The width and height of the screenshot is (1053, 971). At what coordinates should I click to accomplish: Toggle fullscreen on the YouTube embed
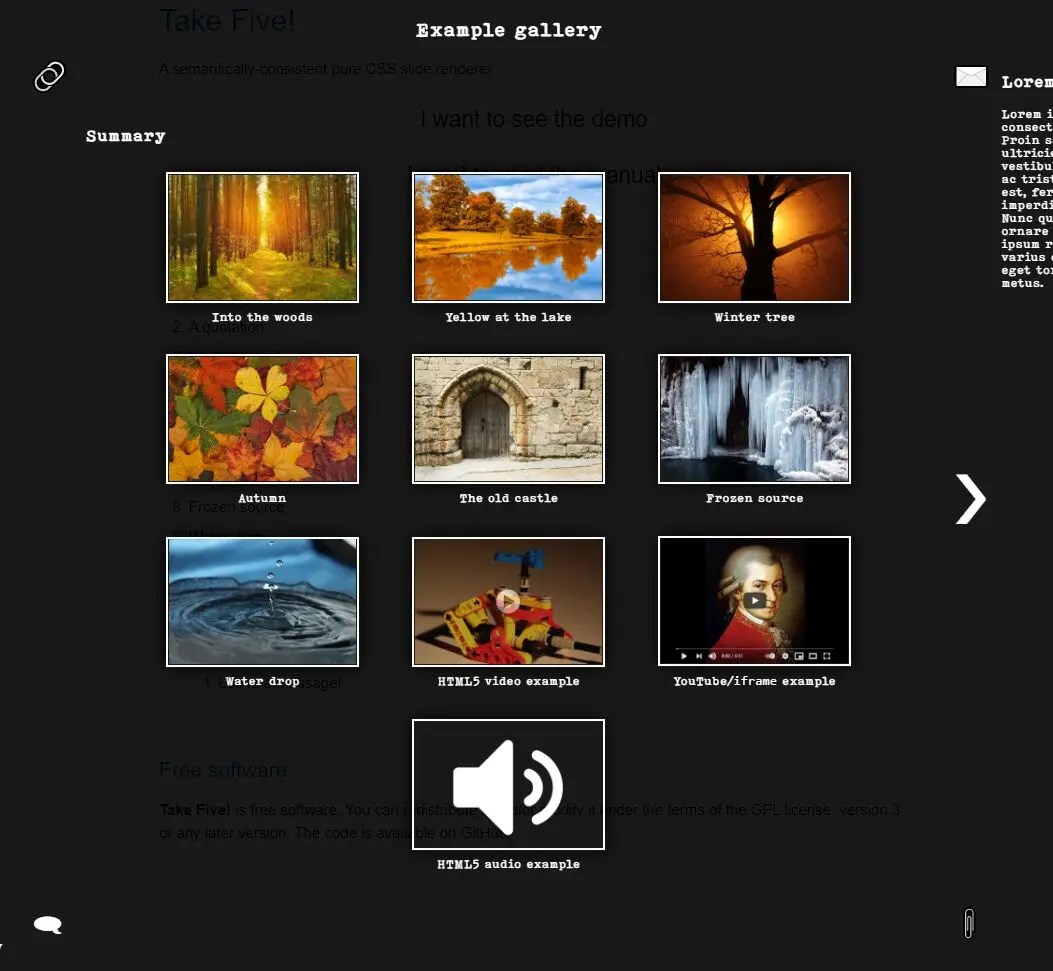pos(828,656)
